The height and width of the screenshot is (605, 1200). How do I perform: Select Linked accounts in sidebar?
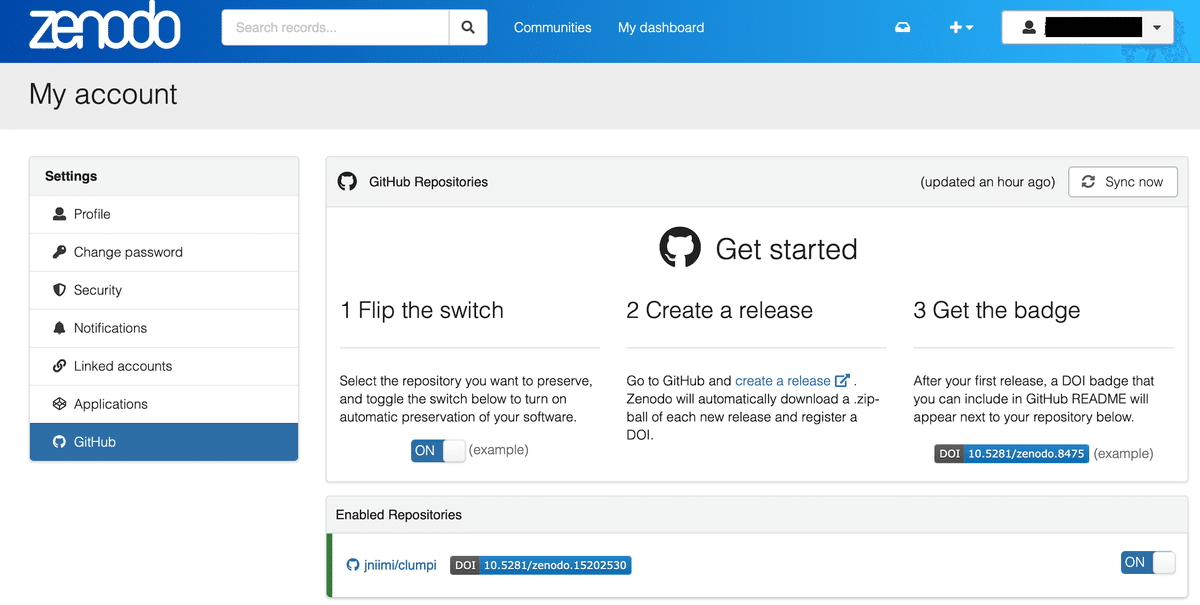coord(123,366)
